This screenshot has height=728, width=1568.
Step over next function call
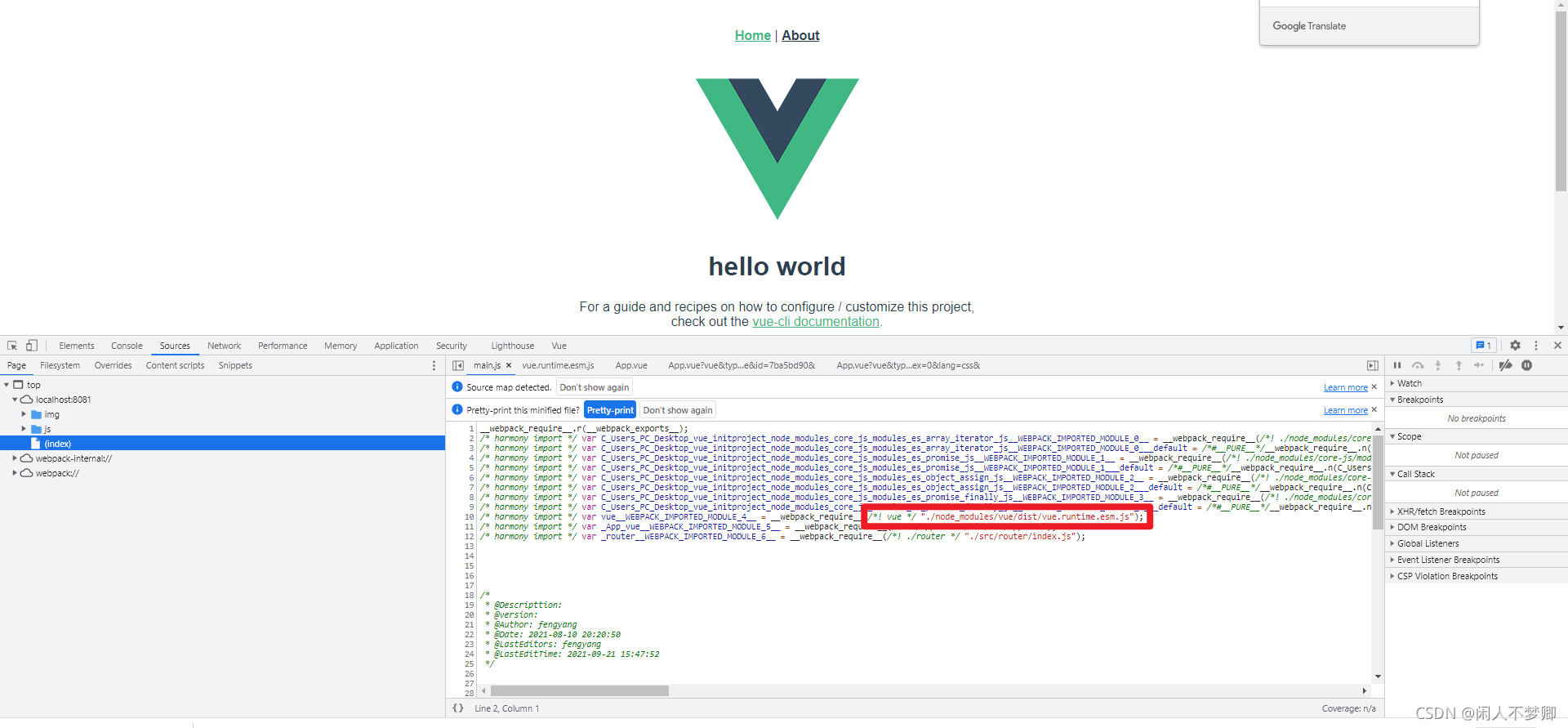coord(1418,365)
